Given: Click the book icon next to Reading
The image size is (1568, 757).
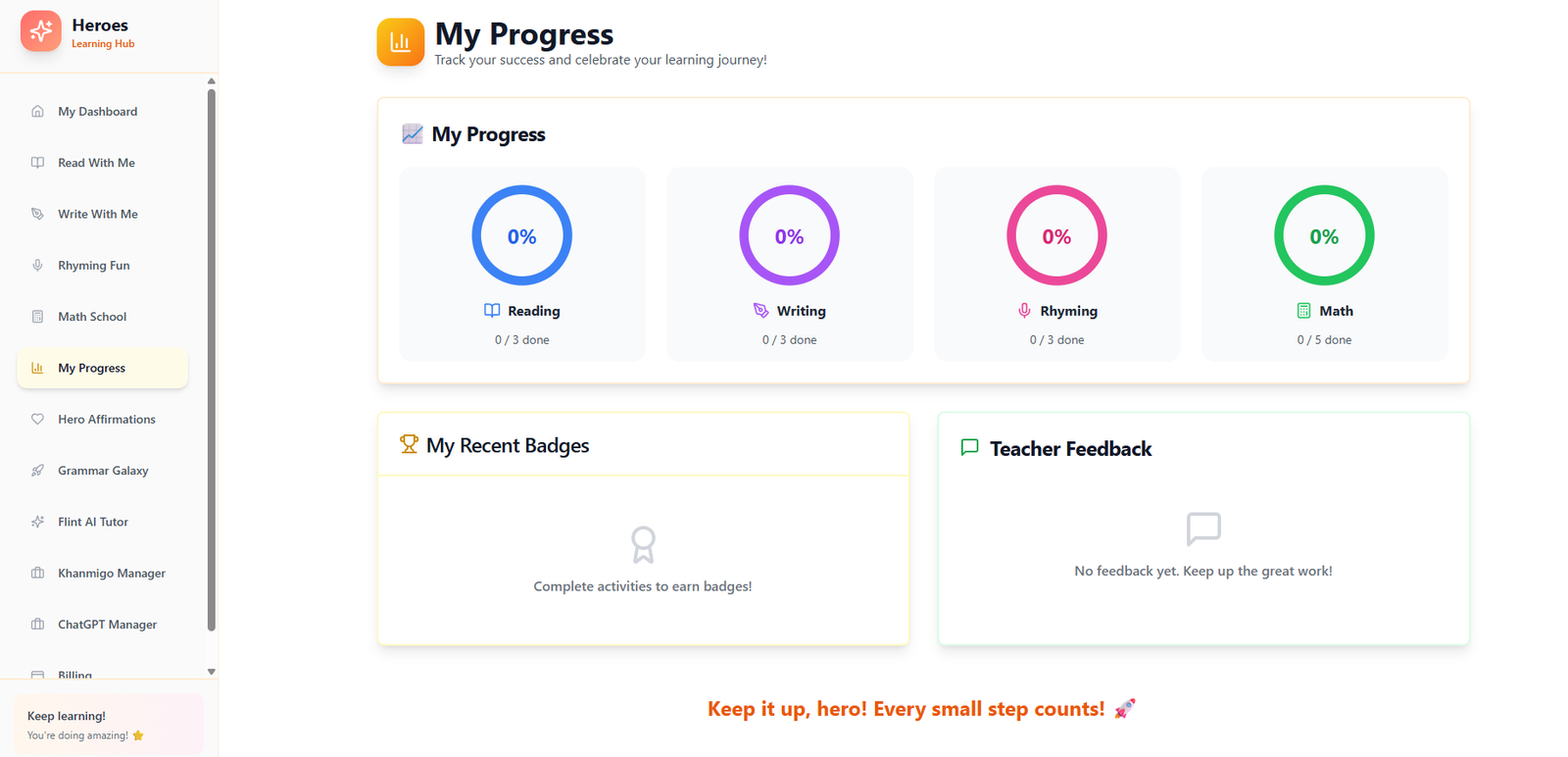Looking at the screenshot, I should tap(492, 311).
